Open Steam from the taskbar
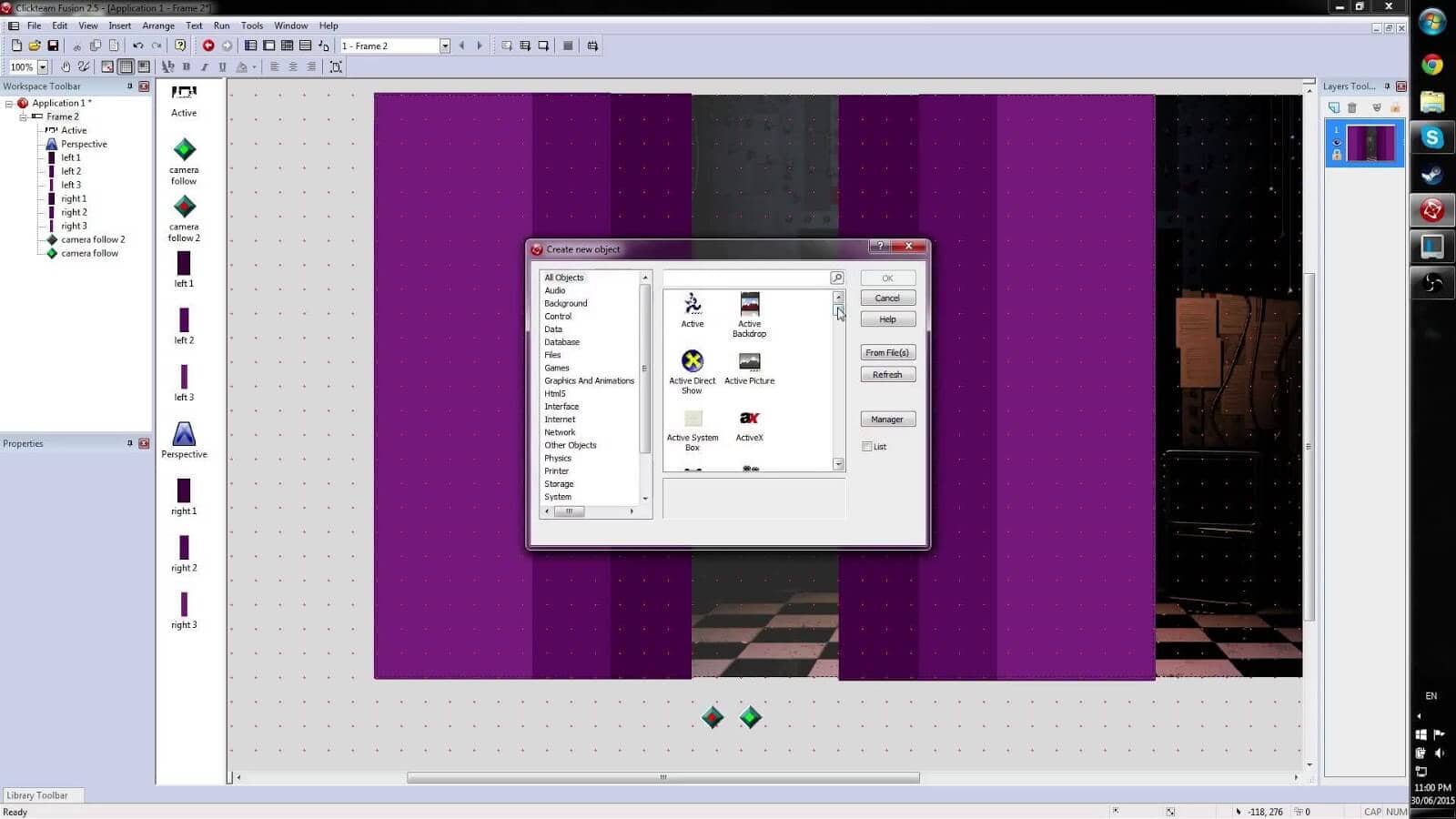Screen dimensions: 1456x819 tap(1432, 174)
